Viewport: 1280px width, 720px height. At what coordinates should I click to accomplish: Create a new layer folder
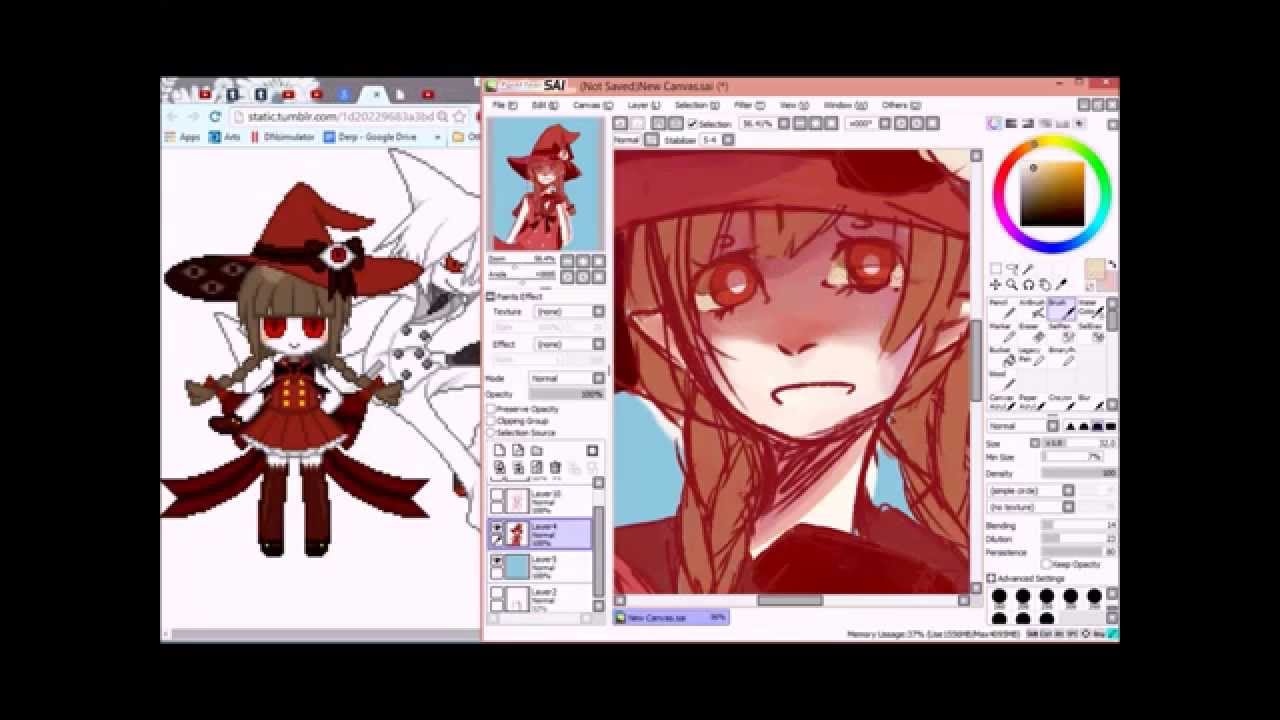tap(536, 451)
